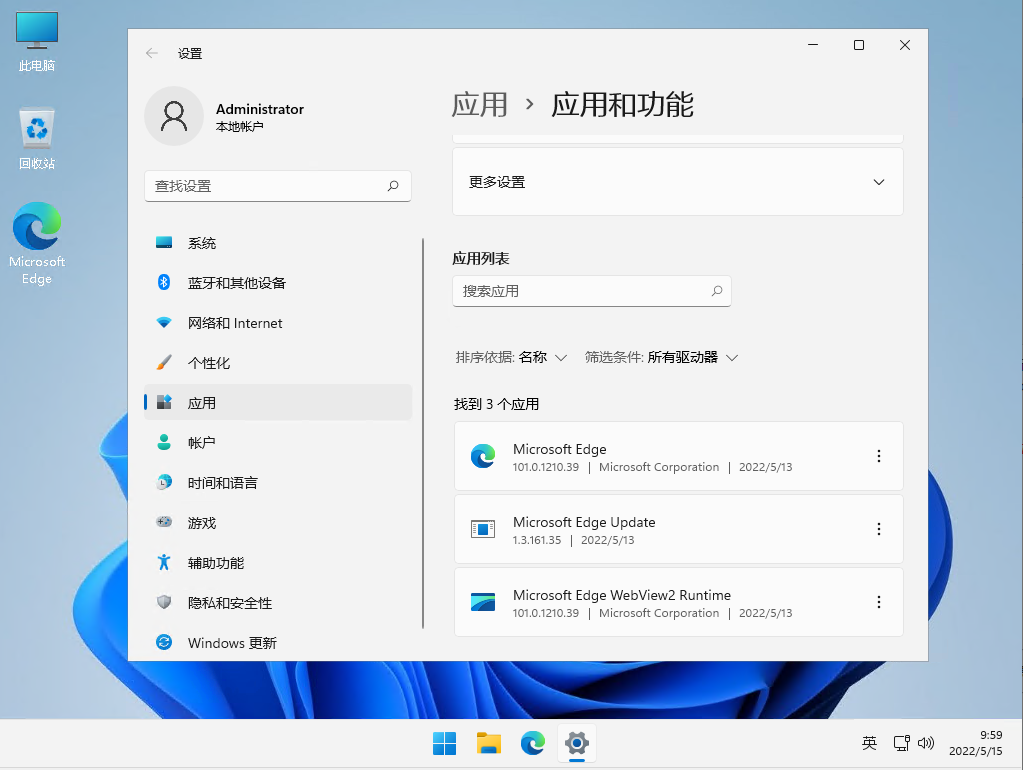This screenshot has height=770, width=1023.
Task: Click the 找到 3 个应用 text
Action: tap(496, 404)
